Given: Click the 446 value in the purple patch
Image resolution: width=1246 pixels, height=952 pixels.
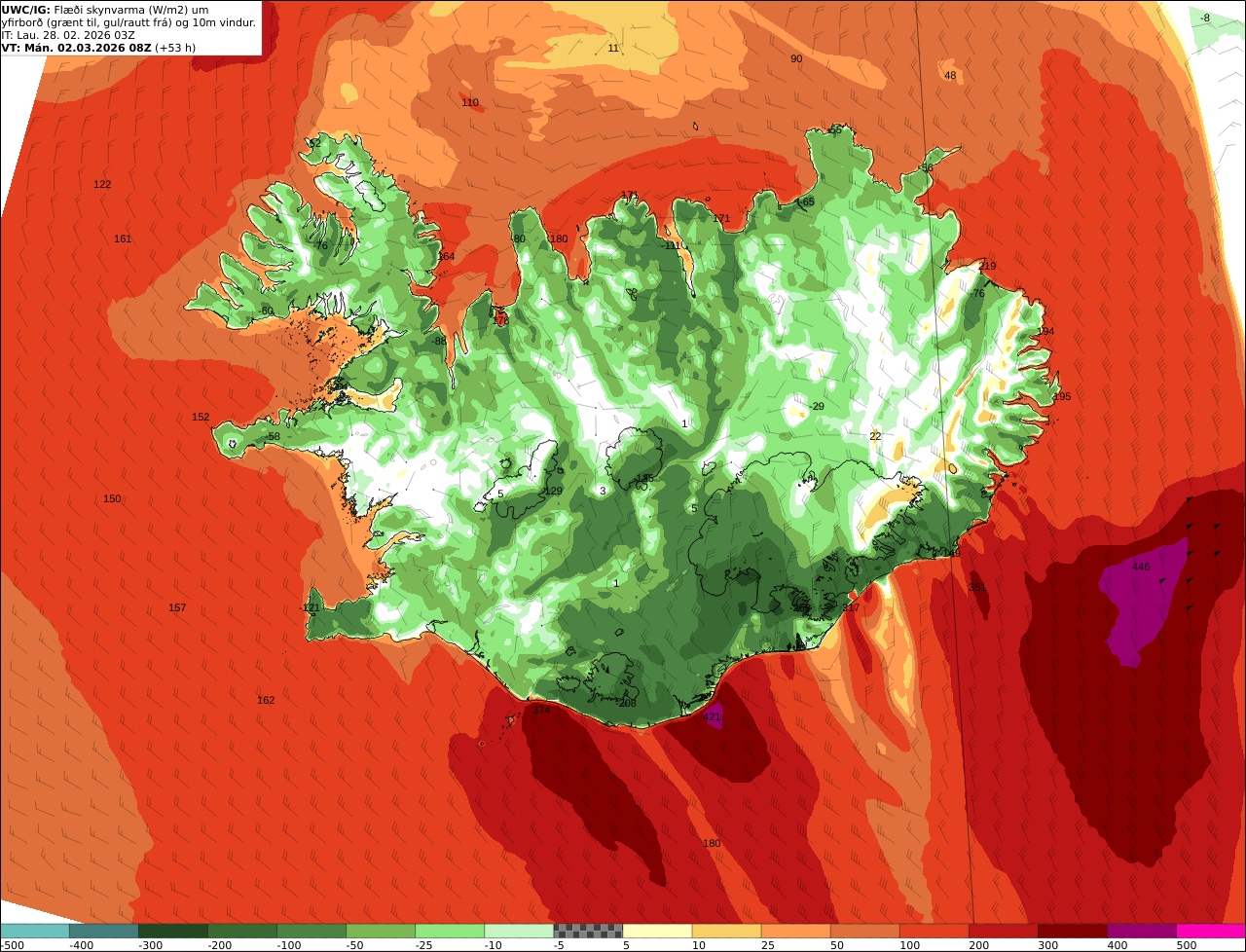Looking at the screenshot, I should (x=1141, y=567).
